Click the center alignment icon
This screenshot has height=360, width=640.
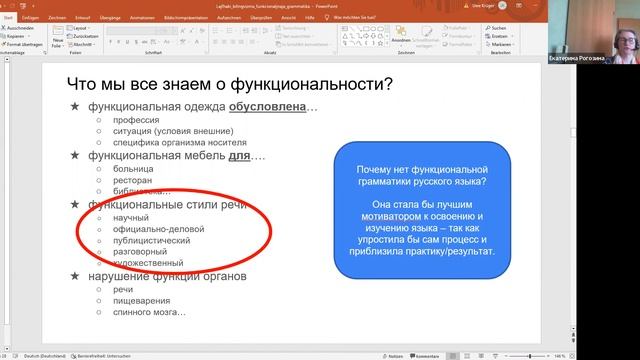pos(224,42)
